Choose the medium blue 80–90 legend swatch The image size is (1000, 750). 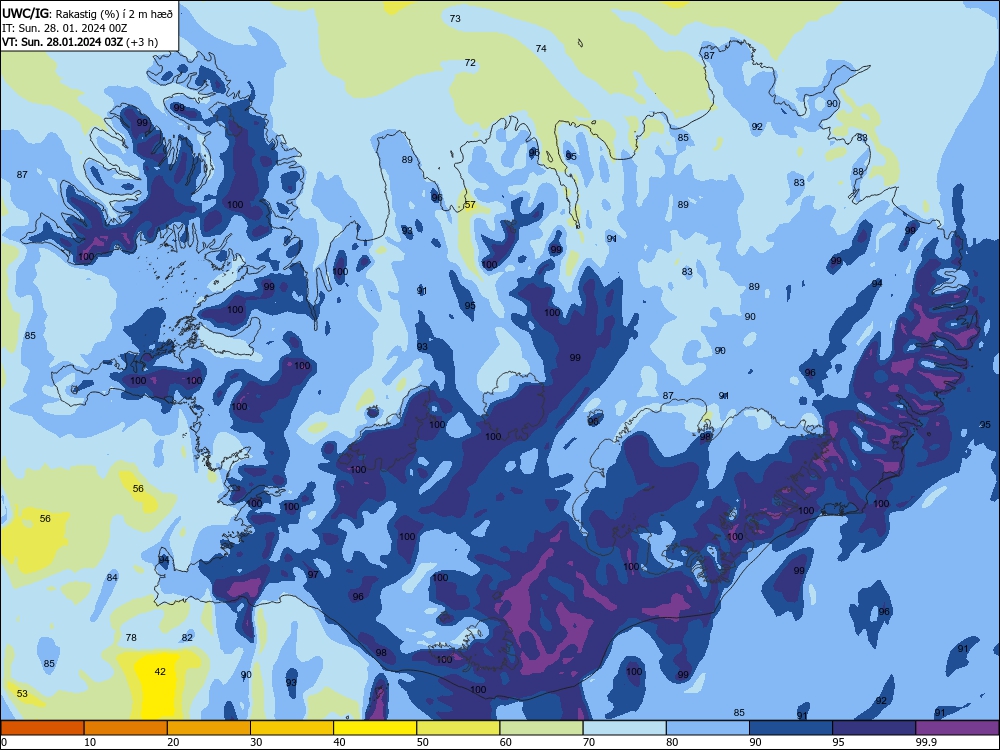click(708, 728)
